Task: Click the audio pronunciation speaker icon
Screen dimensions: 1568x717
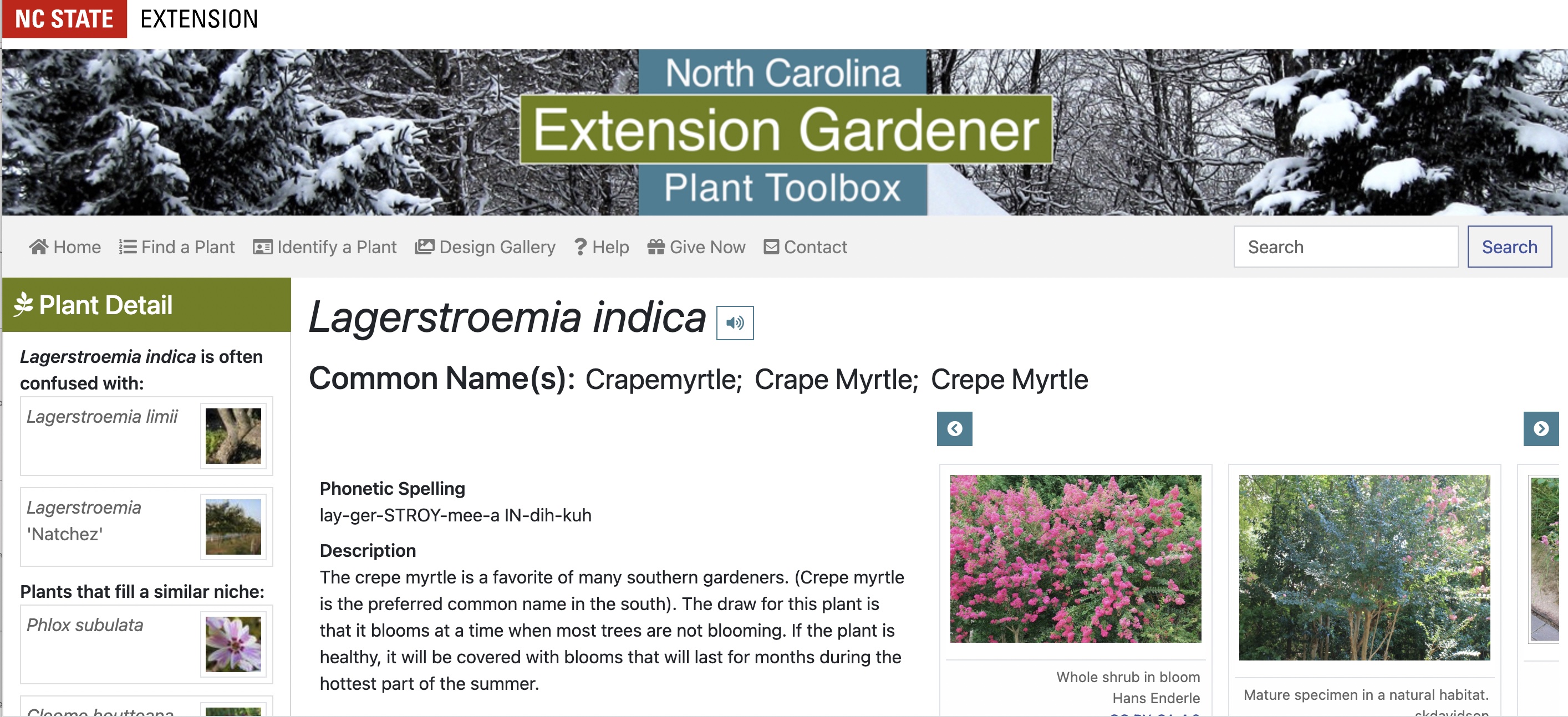Action: pos(736,322)
